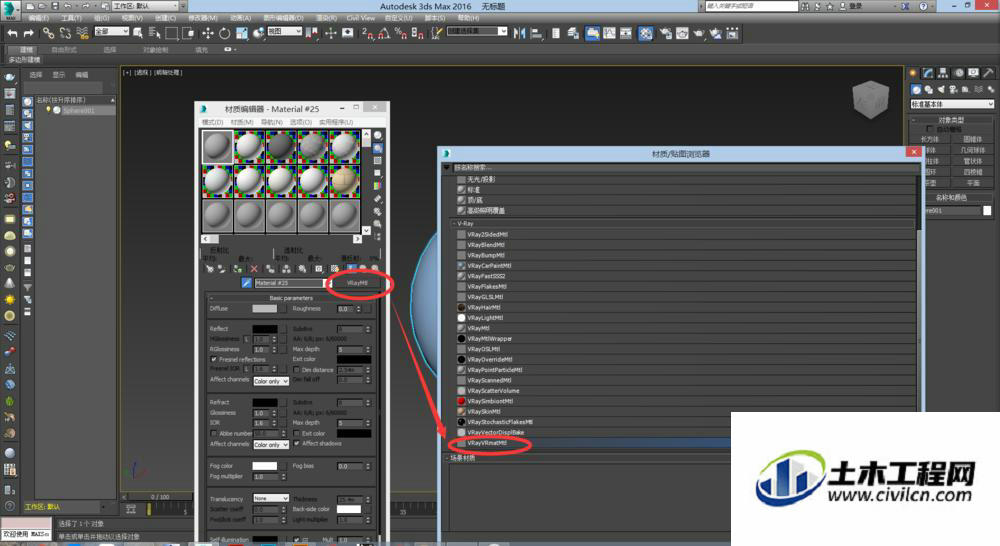Toggle the Exit color checkbox under Refract

click(297, 433)
